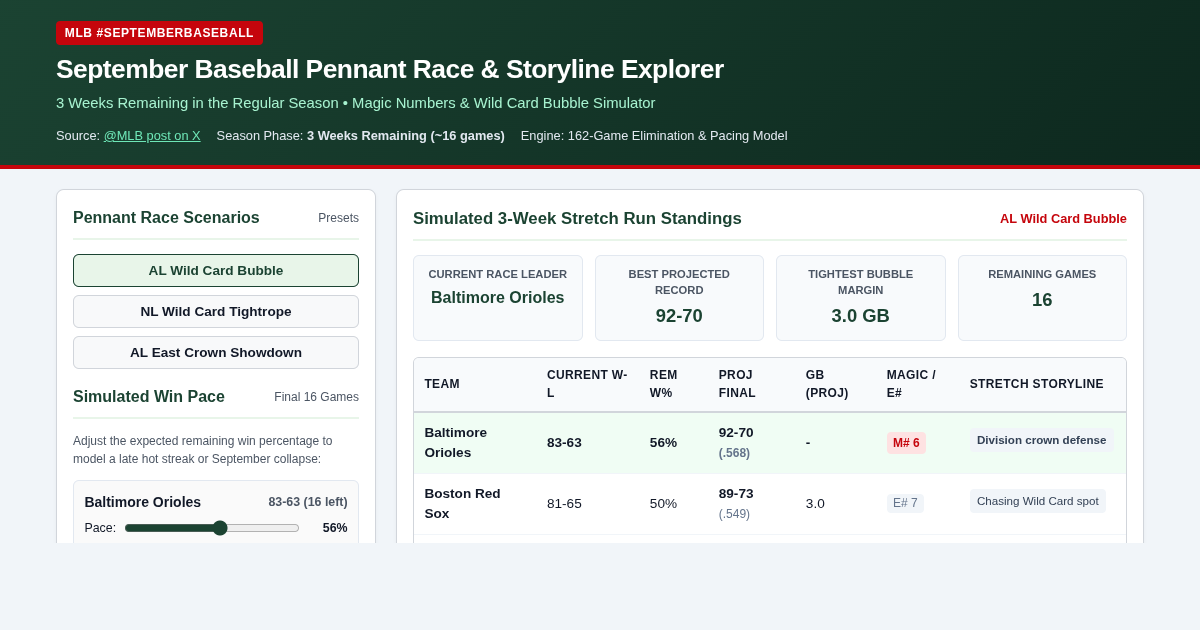Click the red AL Wild Card Bubble scenario label
The height and width of the screenshot is (630, 1200).
coord(1063,219)
